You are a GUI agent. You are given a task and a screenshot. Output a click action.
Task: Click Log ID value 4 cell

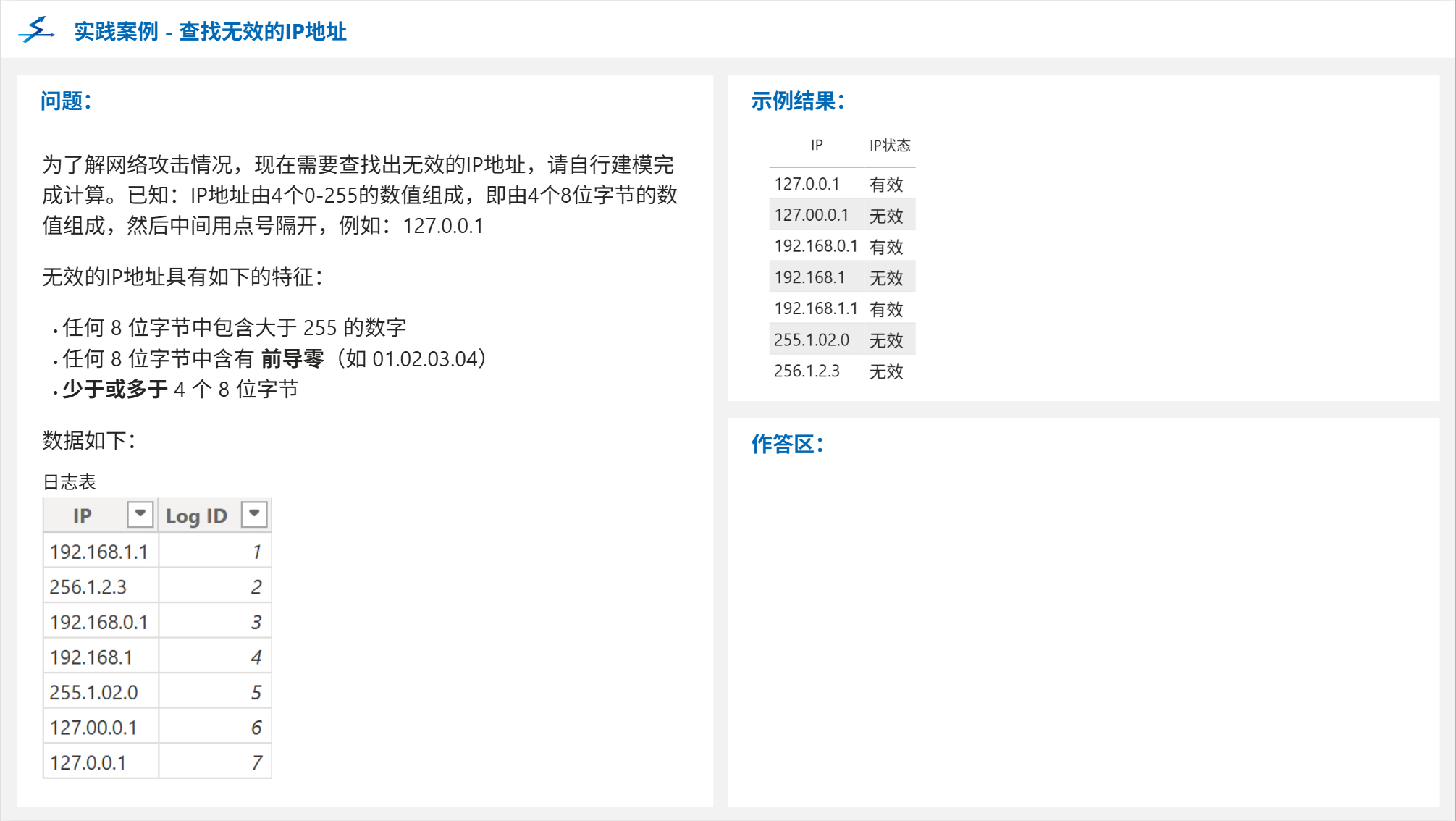[x=256, y=657]
